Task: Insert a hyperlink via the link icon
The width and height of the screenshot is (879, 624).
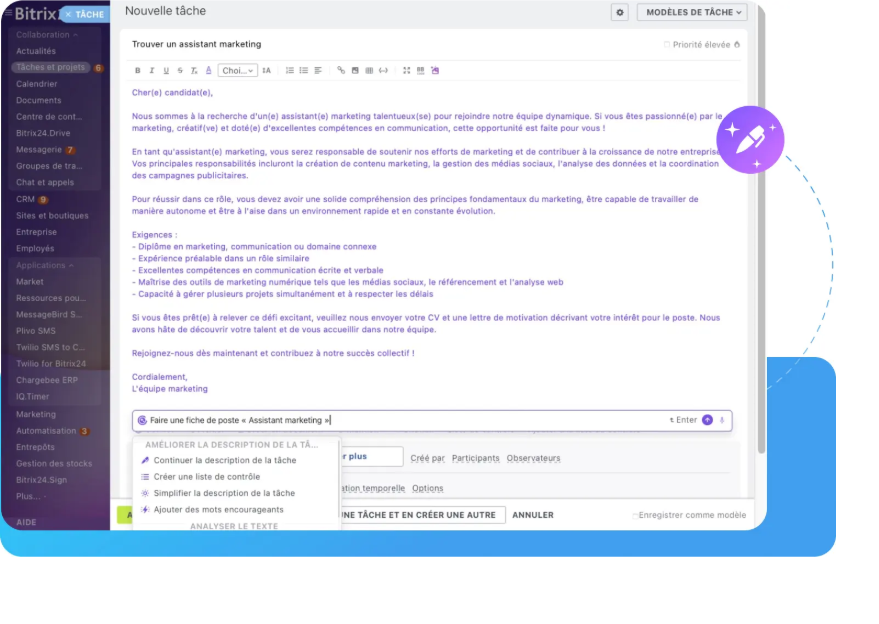Action: tap(341, 70)
